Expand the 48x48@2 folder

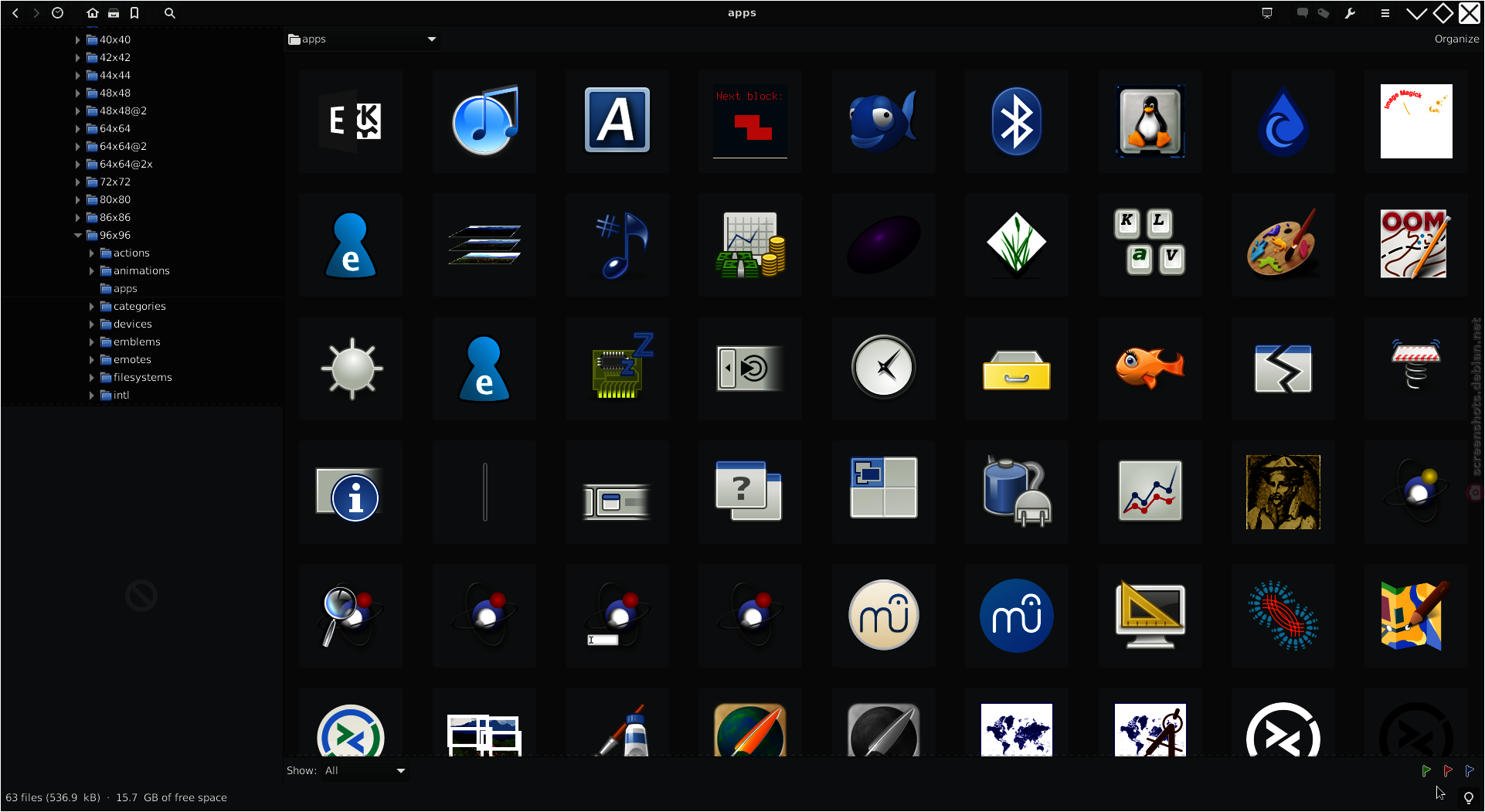(77, 111)
